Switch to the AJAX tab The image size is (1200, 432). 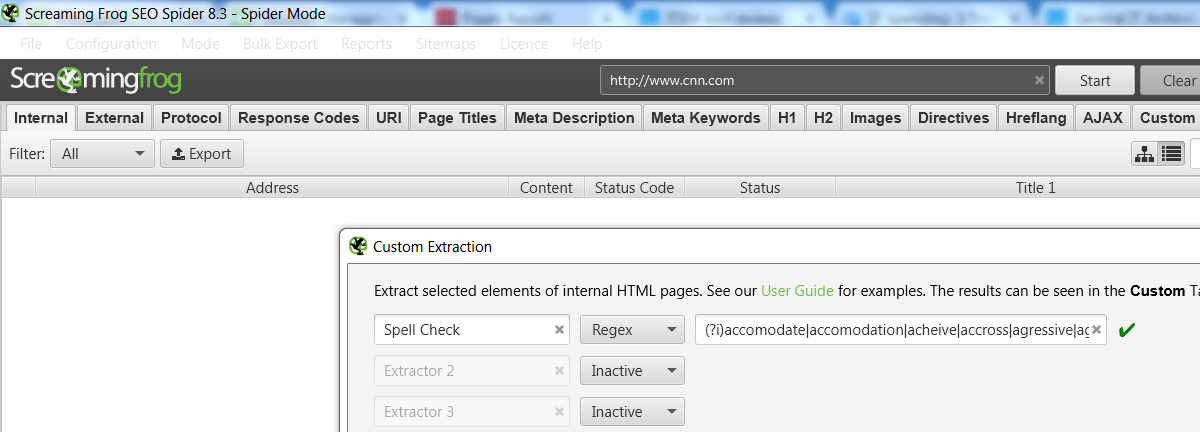point(1103,117)
